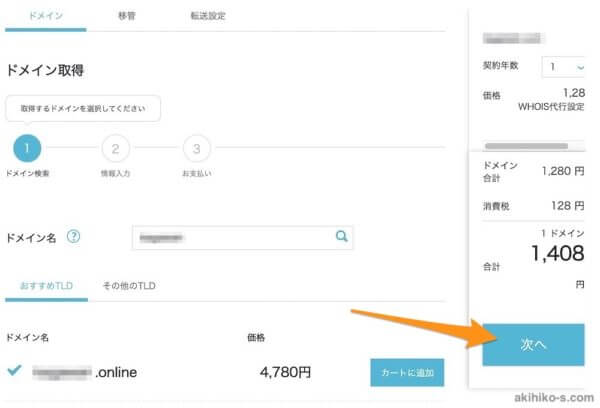
Task: Click step 2 情報入力 circle
Action: coord(116,149)
